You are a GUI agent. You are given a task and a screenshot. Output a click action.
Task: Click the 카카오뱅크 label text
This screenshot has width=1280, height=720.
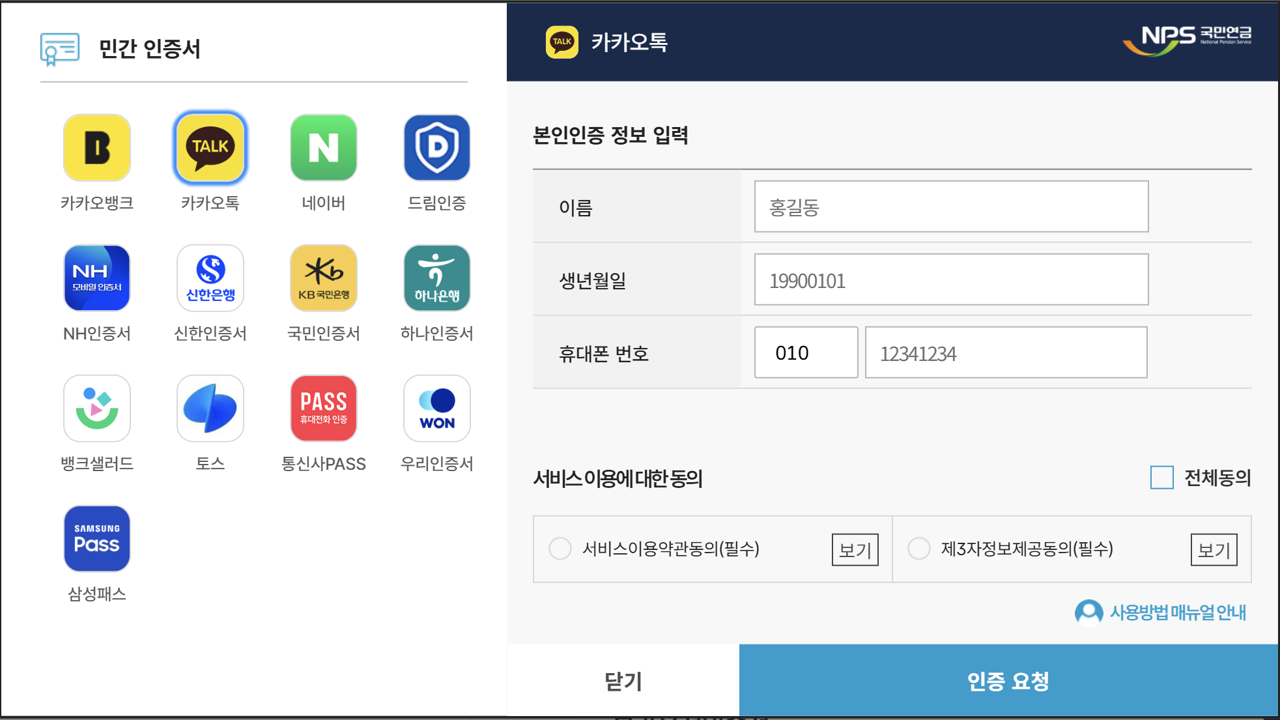[x=97, y=203]
